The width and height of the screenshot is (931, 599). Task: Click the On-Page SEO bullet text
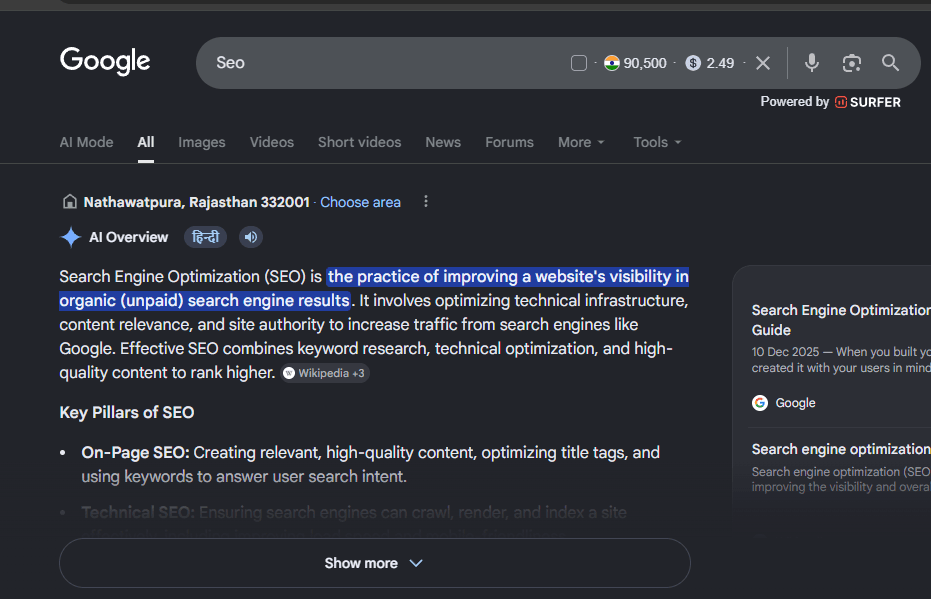tap(370, 464)
